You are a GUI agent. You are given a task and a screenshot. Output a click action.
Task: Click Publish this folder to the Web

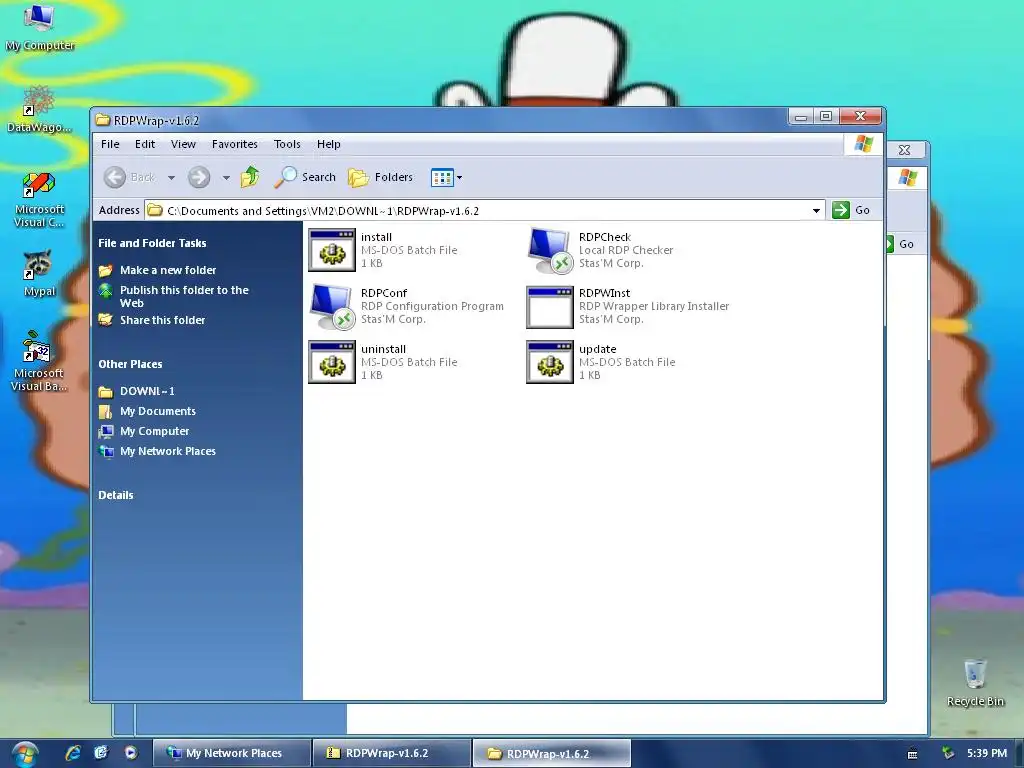point(184,296)
